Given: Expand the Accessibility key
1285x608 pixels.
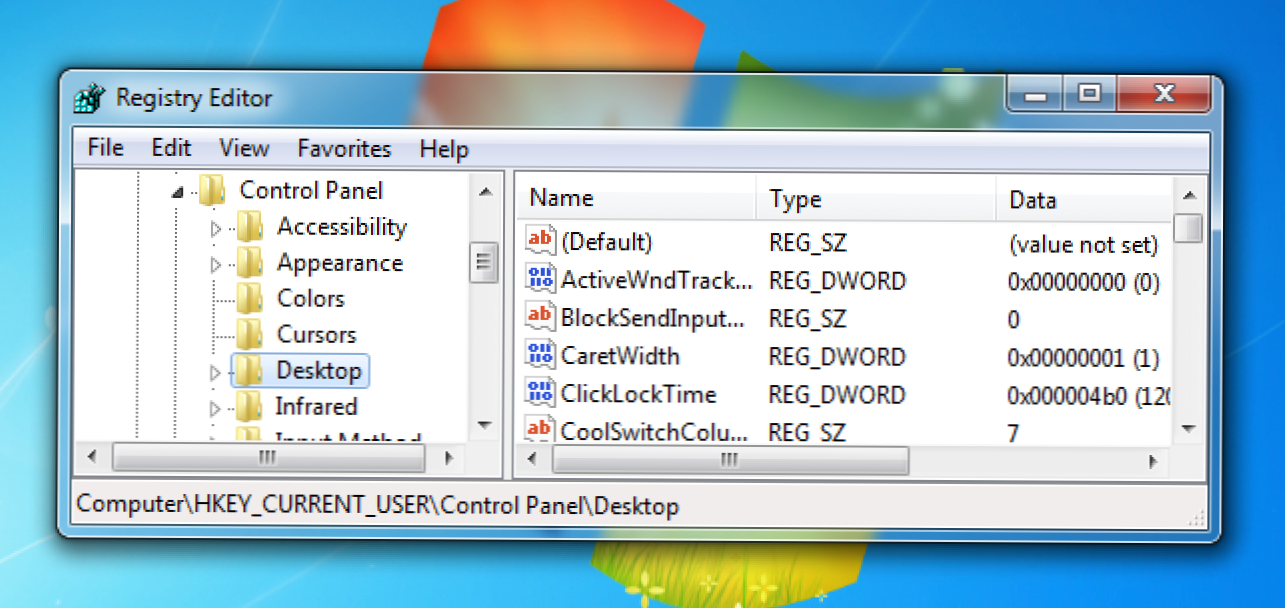Looking at the screenshot, I should pos(214,229).
